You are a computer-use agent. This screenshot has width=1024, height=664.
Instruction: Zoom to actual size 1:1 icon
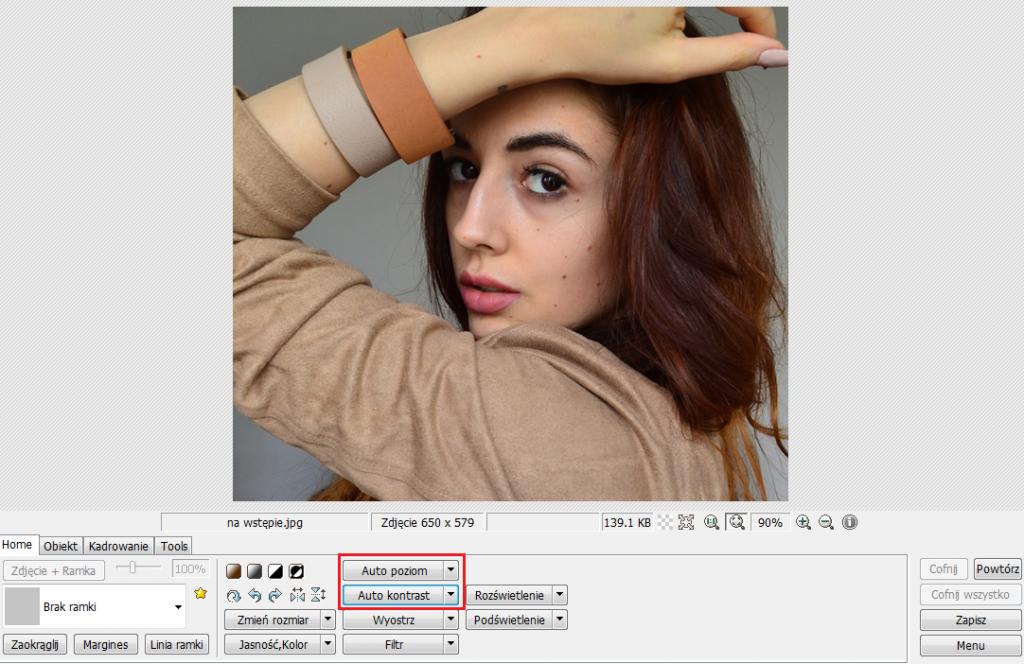tap(711, 522)
